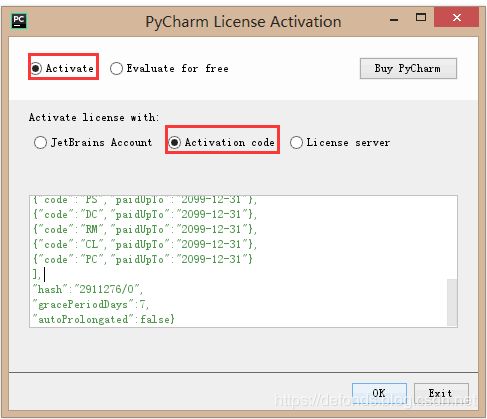487x419 pixels.
Task: Click the Exit button
Action: (x=441, y=393)
